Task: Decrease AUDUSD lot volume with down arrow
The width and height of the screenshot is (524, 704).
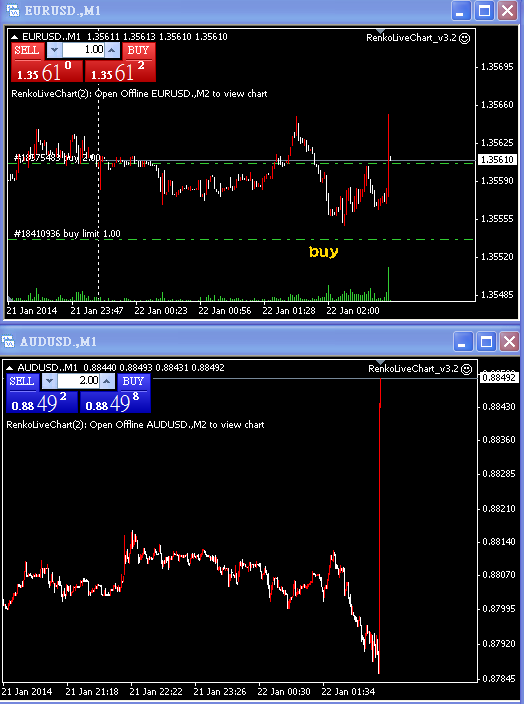Action: click(49, 381)
